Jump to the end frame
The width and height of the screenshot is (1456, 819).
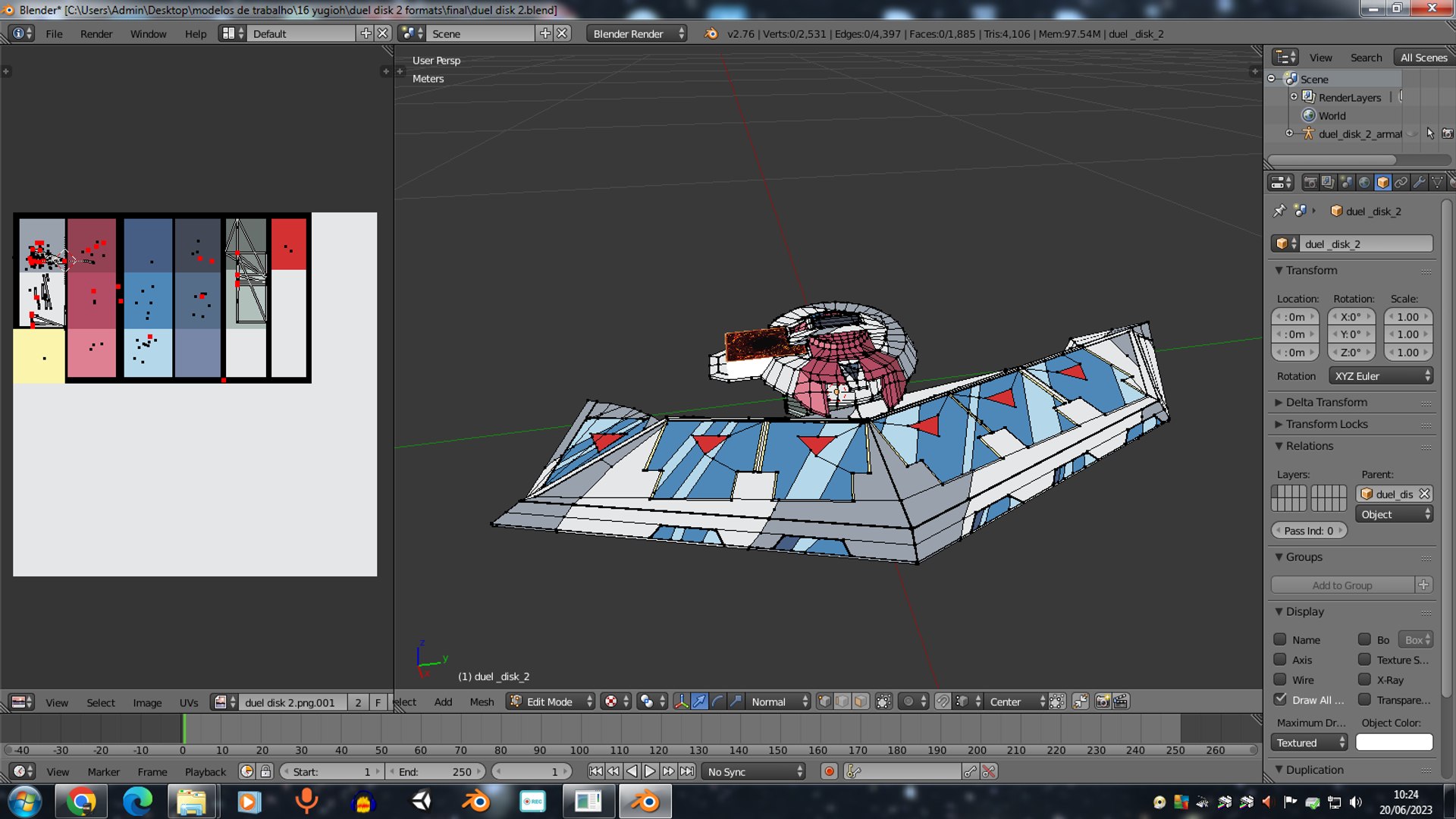click(686, 771)
